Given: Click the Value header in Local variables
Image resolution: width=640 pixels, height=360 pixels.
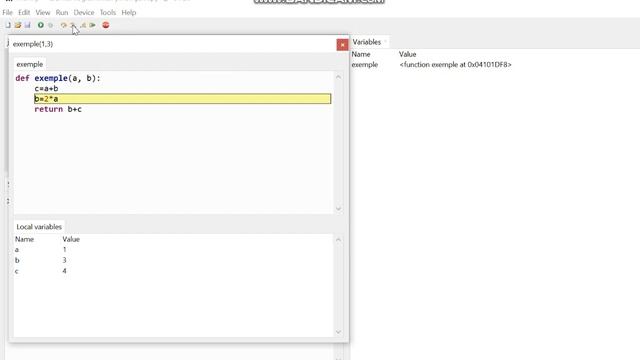Looking at the screenshot, I should [x=71, y=239].
